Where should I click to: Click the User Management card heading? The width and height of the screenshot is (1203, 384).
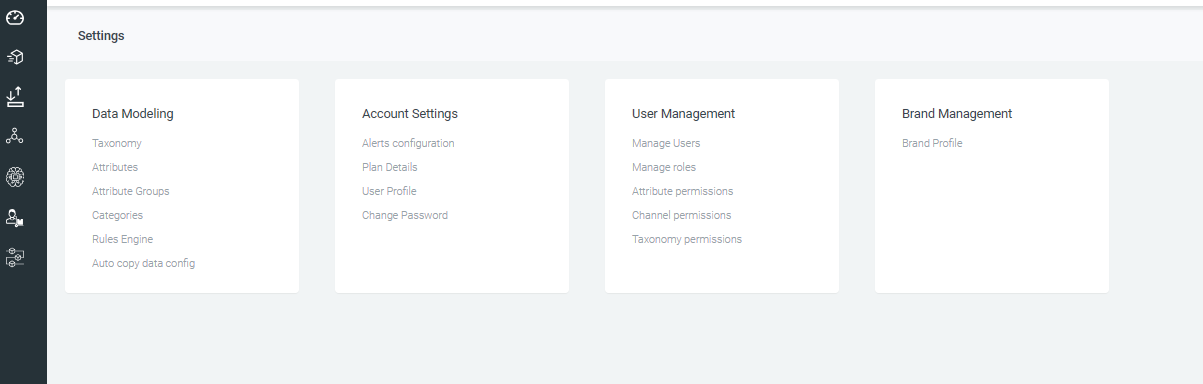pos(684,114)
